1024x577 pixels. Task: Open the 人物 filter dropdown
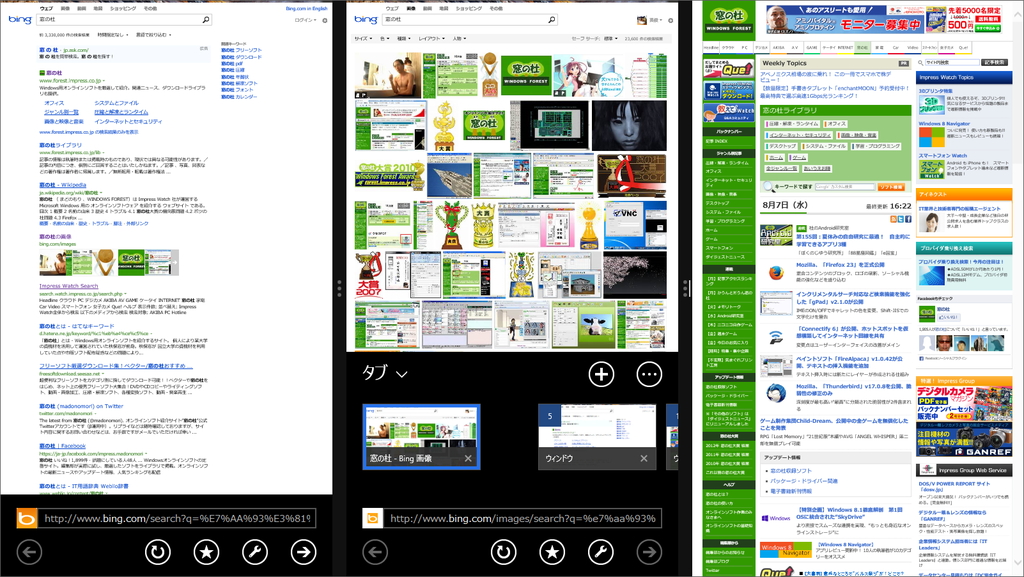click(x=459, y=39)
